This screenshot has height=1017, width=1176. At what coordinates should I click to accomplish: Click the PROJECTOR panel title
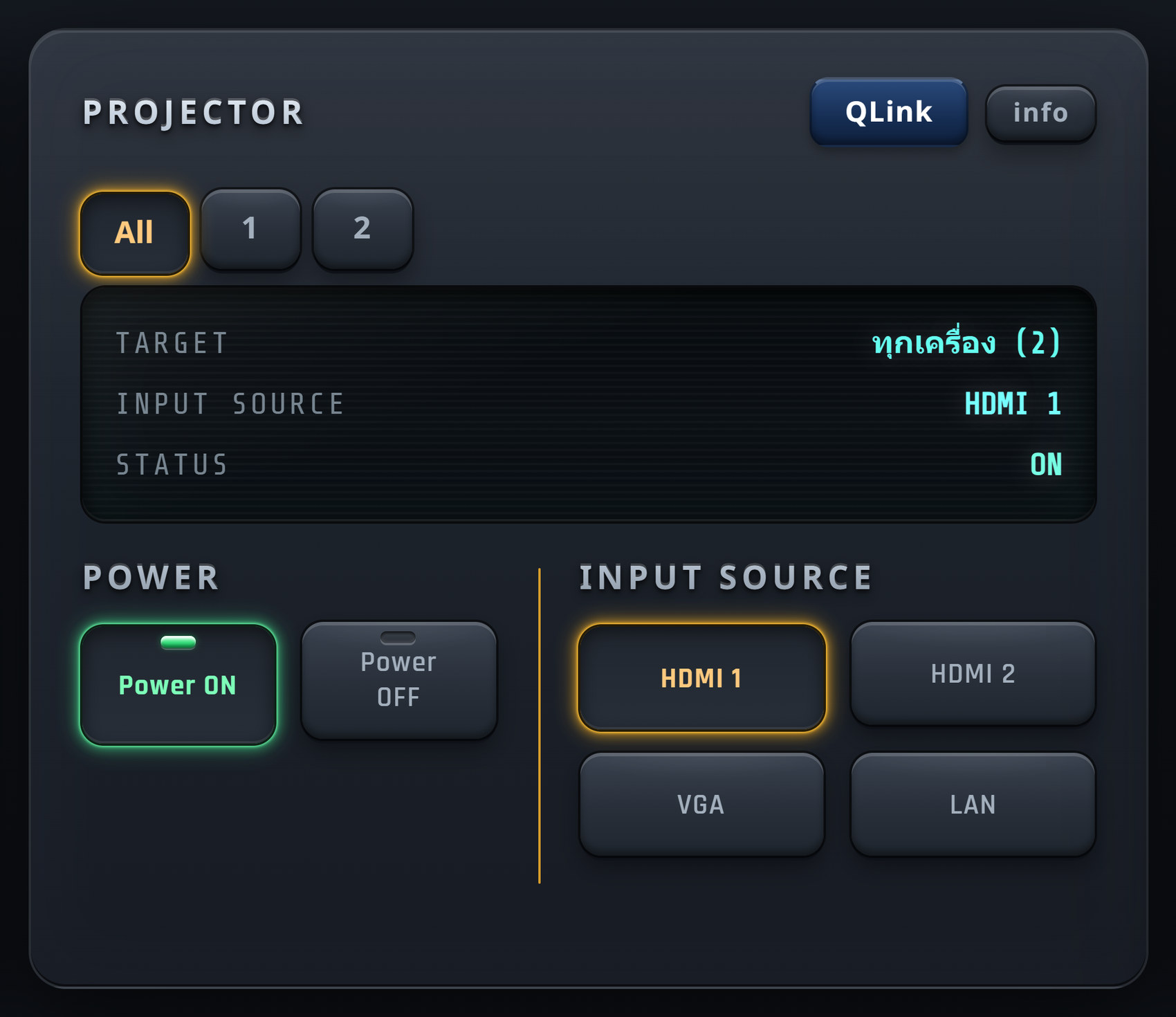pyautogui.click(x=194, y=113)
